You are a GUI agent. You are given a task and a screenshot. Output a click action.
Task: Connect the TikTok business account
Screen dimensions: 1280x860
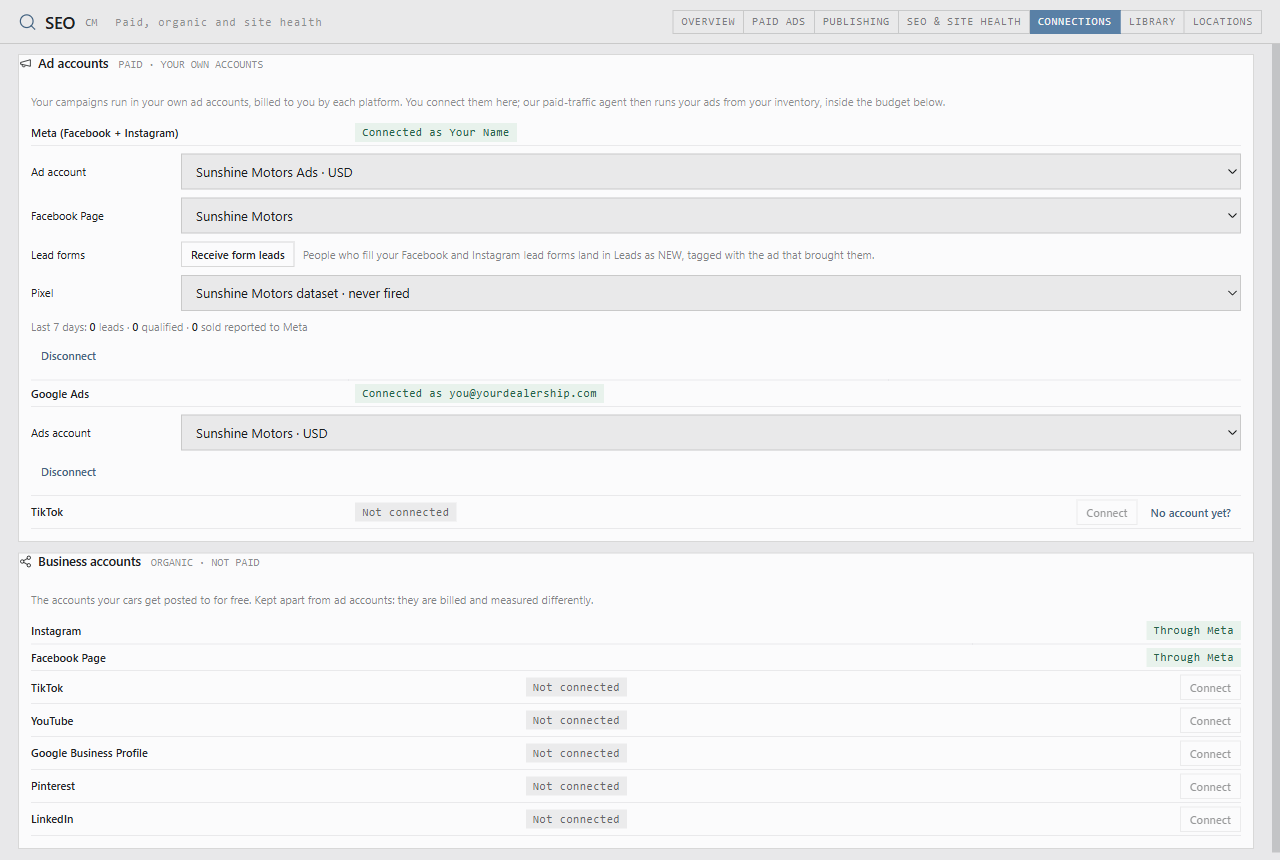click(1210, 688)
